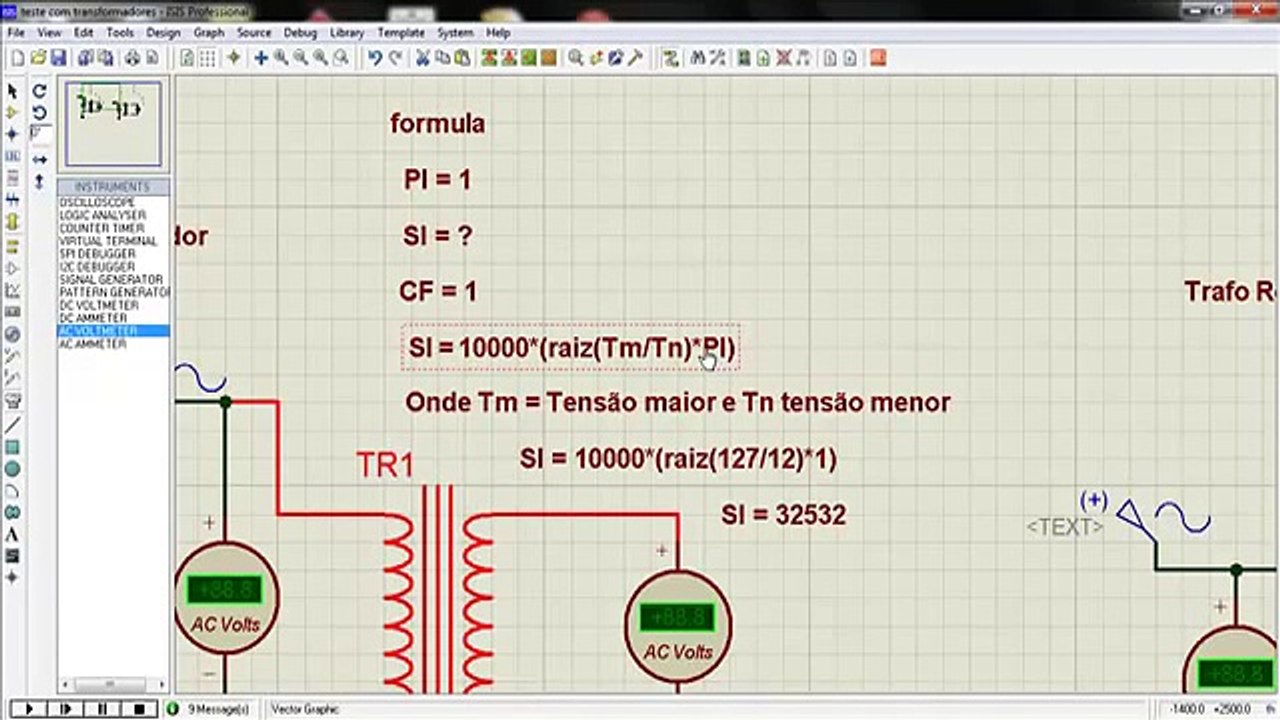
Task: Select the TR1 transformer label
Action: coord(385,465)
